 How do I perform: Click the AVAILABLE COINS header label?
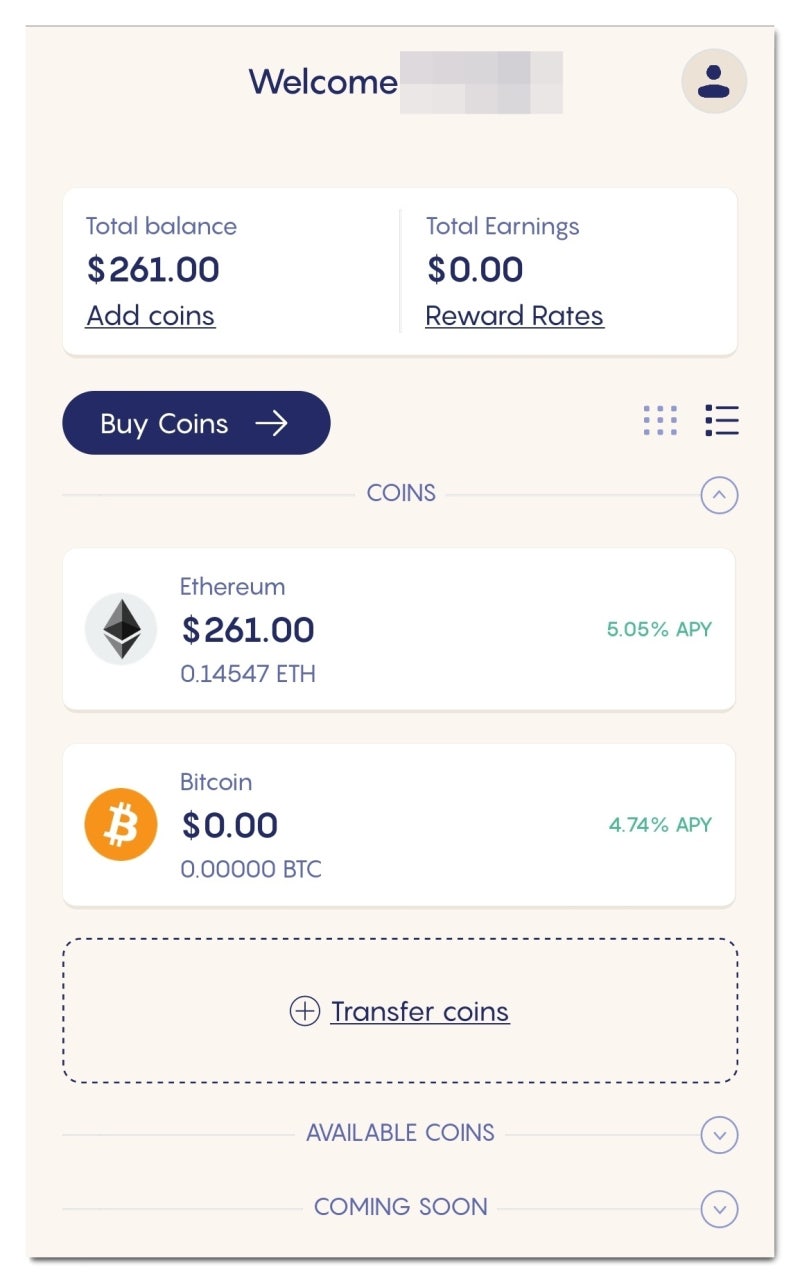point(400,1133)
